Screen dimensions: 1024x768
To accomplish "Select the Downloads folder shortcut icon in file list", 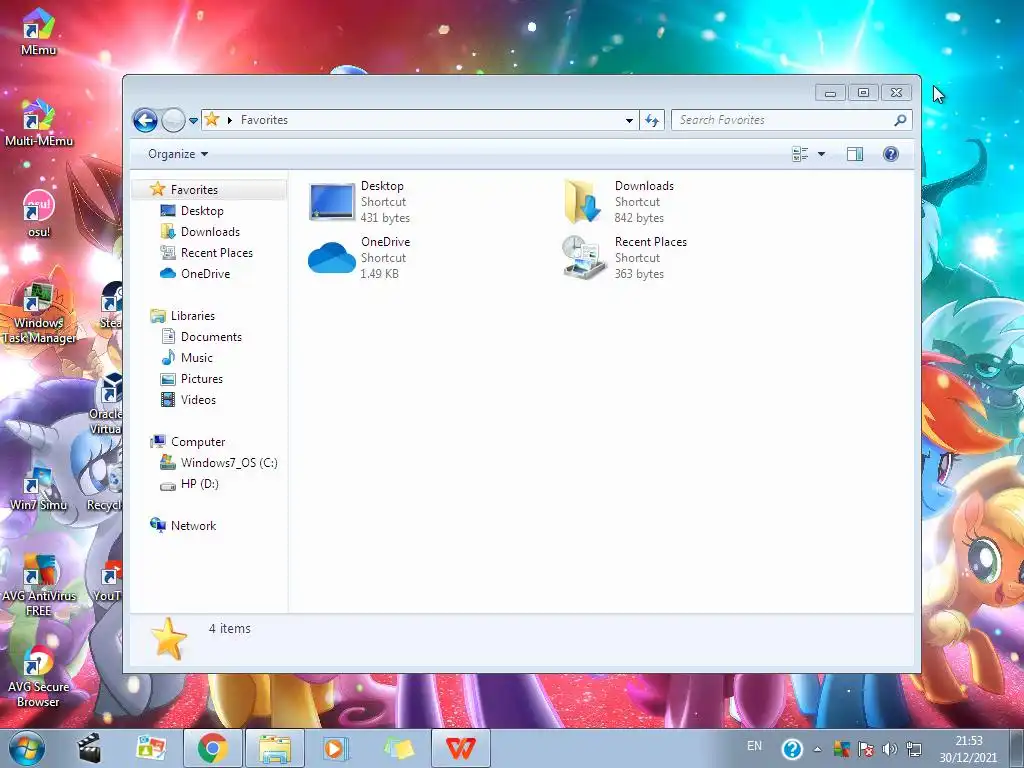I will (x=583, y=202).
